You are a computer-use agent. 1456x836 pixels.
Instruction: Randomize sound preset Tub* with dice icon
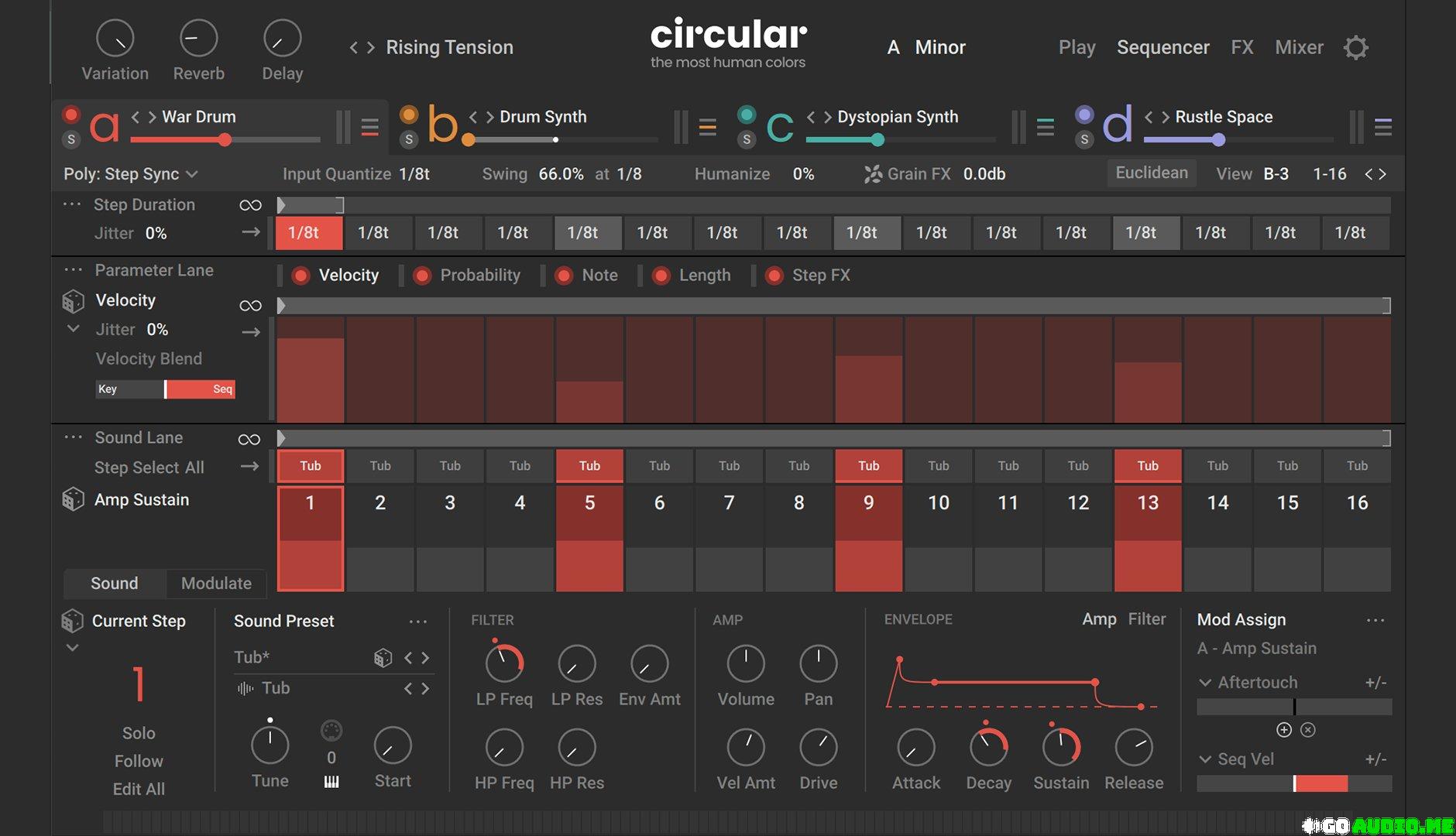click(x=383, y=658)
